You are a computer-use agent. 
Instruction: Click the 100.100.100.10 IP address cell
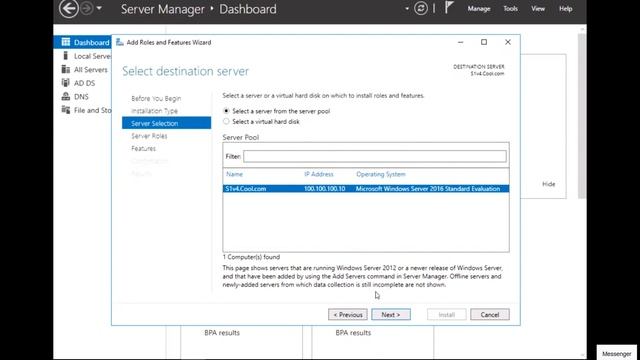click(324, 189)
